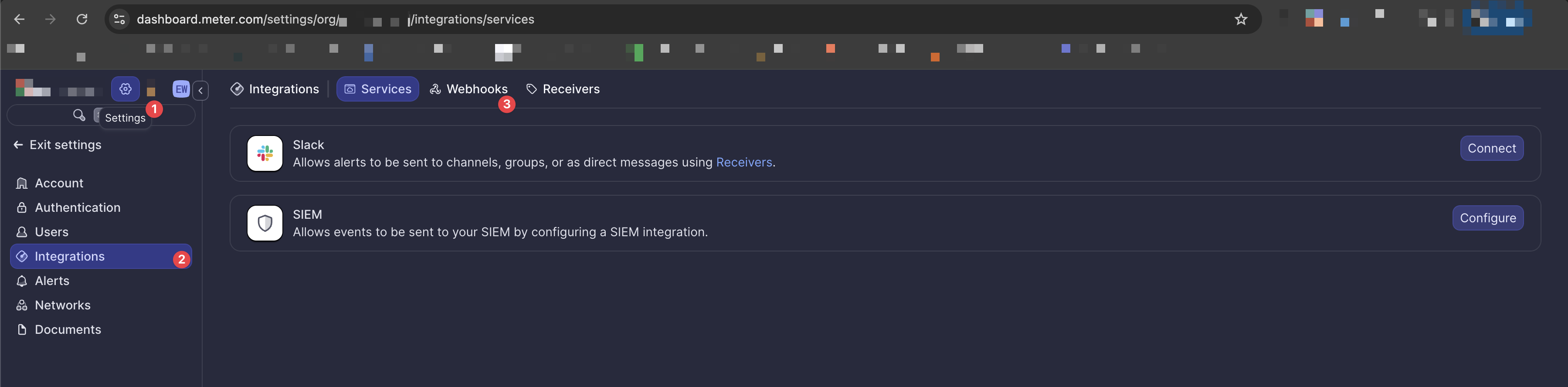Click the Users person icon
This screenshot has height=387, width=1568.
point(22,232)
